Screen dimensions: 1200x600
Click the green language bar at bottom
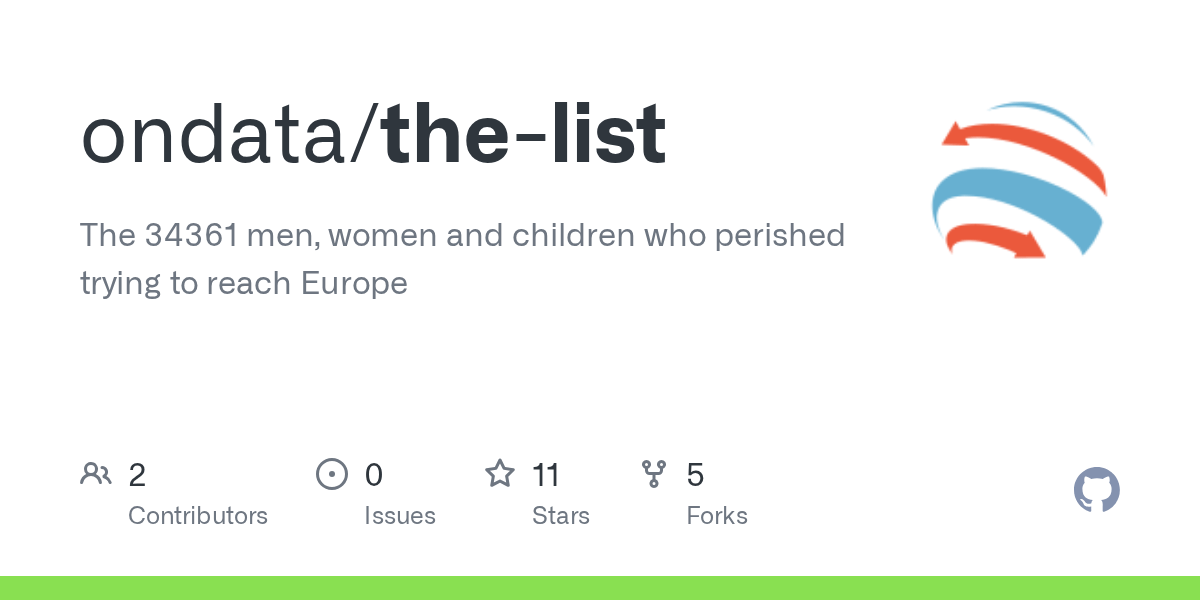click(x=600, y=588)
